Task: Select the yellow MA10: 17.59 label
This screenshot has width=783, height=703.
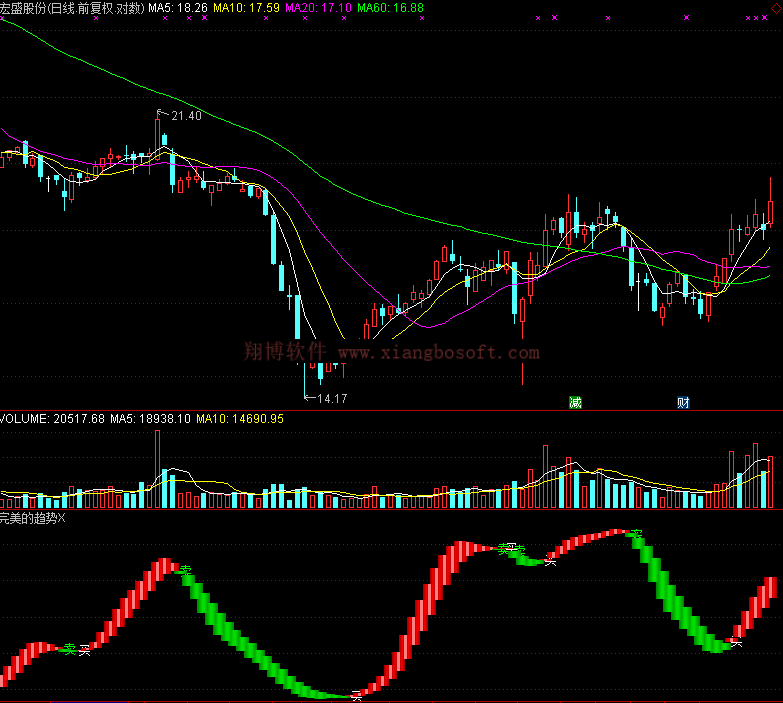Action: 246,7
